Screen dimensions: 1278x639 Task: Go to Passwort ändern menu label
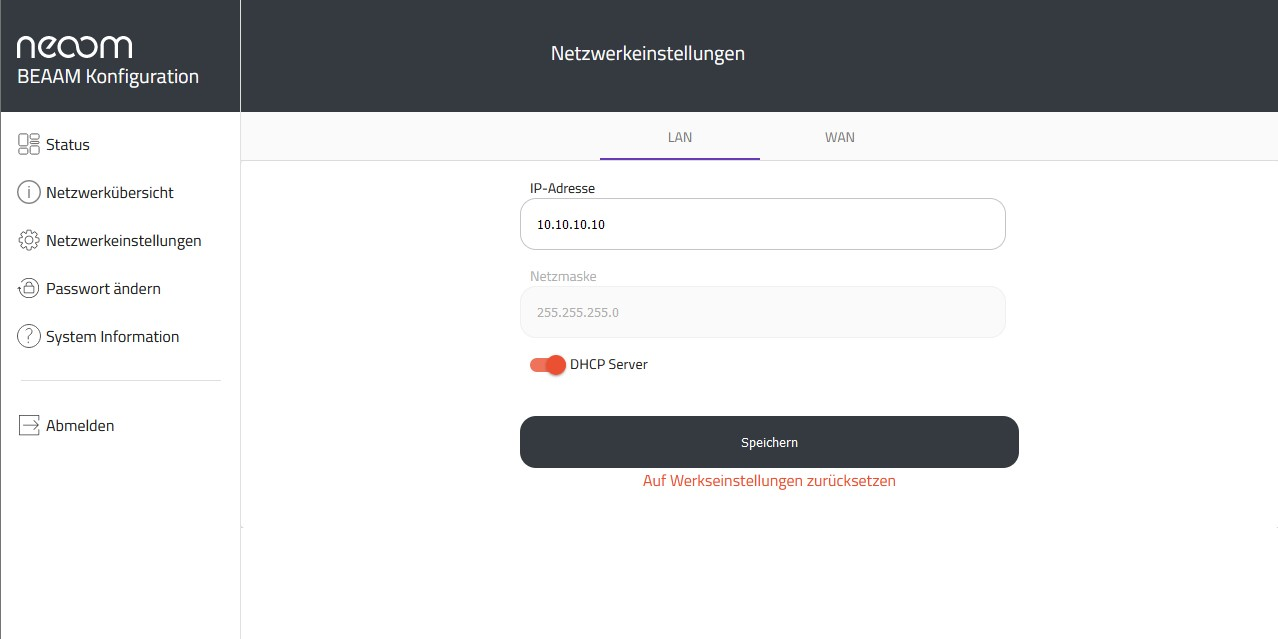[x=103, y=289]
